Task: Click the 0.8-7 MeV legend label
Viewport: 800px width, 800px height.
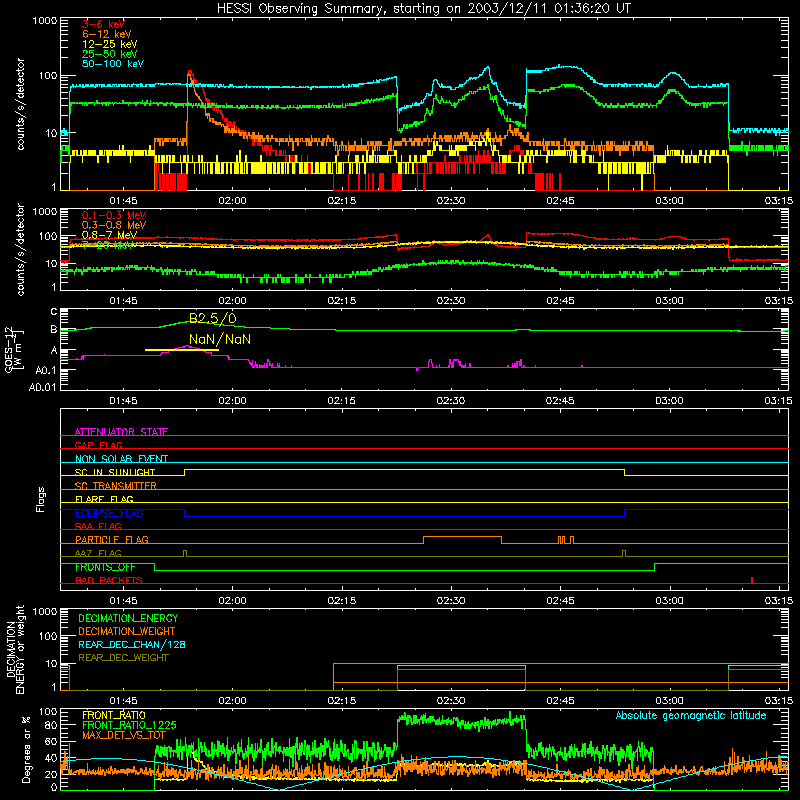Action: point(109,235)
